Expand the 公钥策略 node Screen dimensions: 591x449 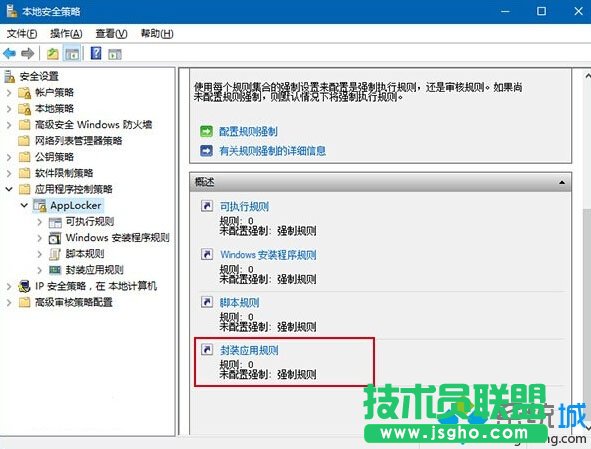click(9, 157)
